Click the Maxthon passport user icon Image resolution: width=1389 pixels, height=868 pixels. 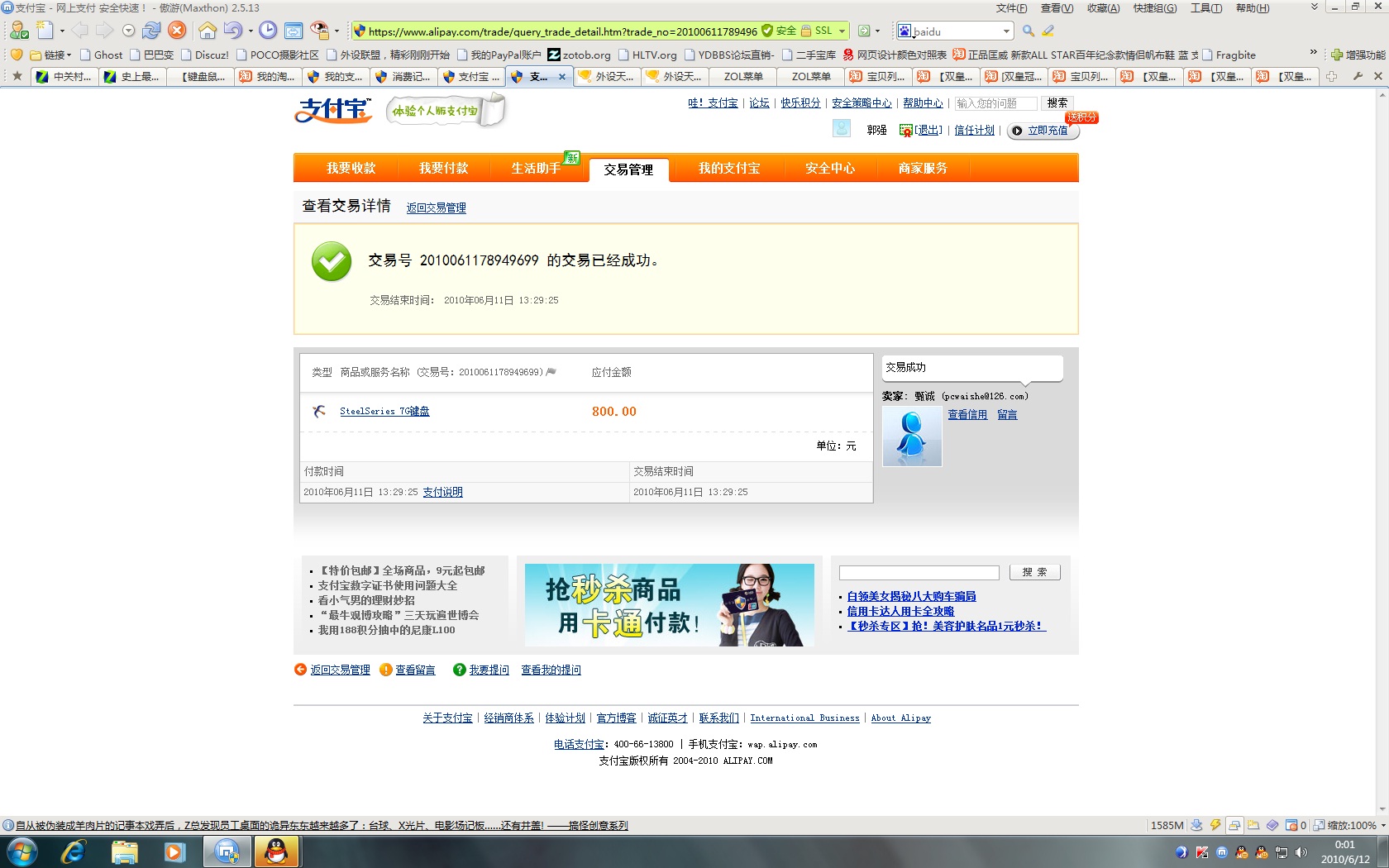tap(18, 31)
